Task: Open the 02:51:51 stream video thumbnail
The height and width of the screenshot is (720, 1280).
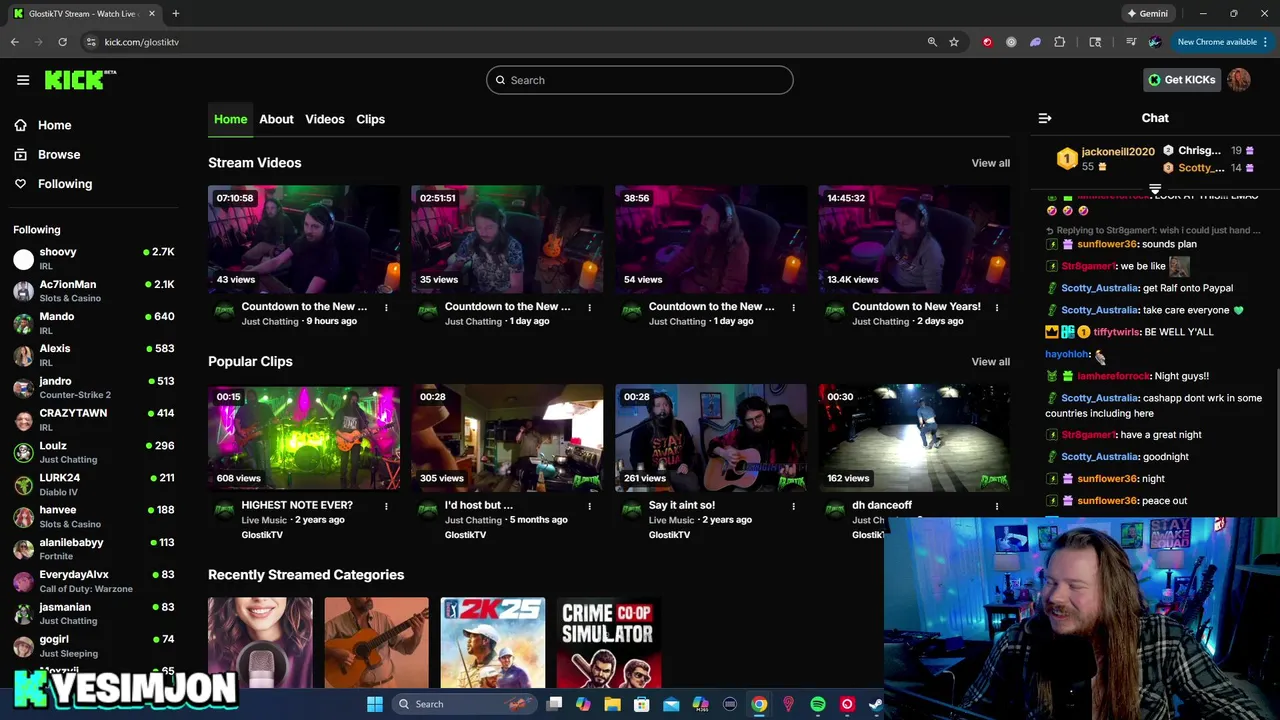Action: [x=507, y=239]
